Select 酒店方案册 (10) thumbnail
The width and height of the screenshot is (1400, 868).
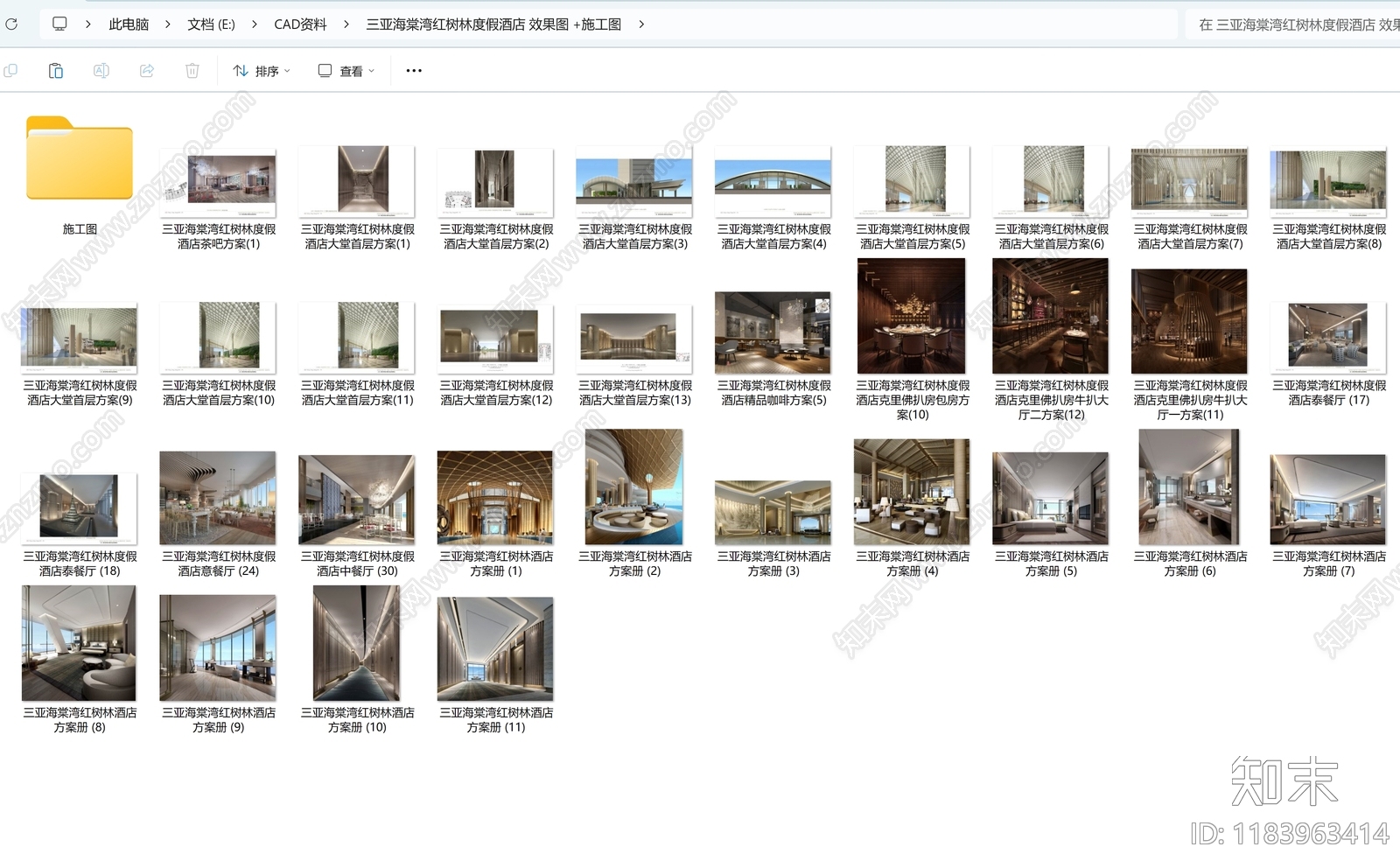pos(357,643)
